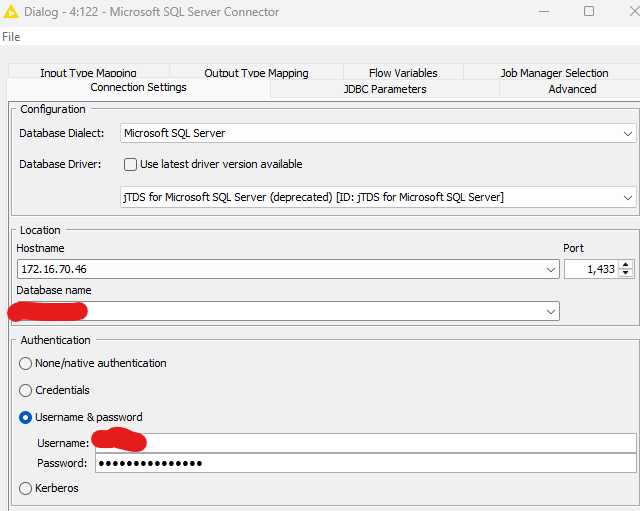Viewport: 640px width, 511px height.
Task: Increase the Port number with up arrow
Action: (625, 265)
